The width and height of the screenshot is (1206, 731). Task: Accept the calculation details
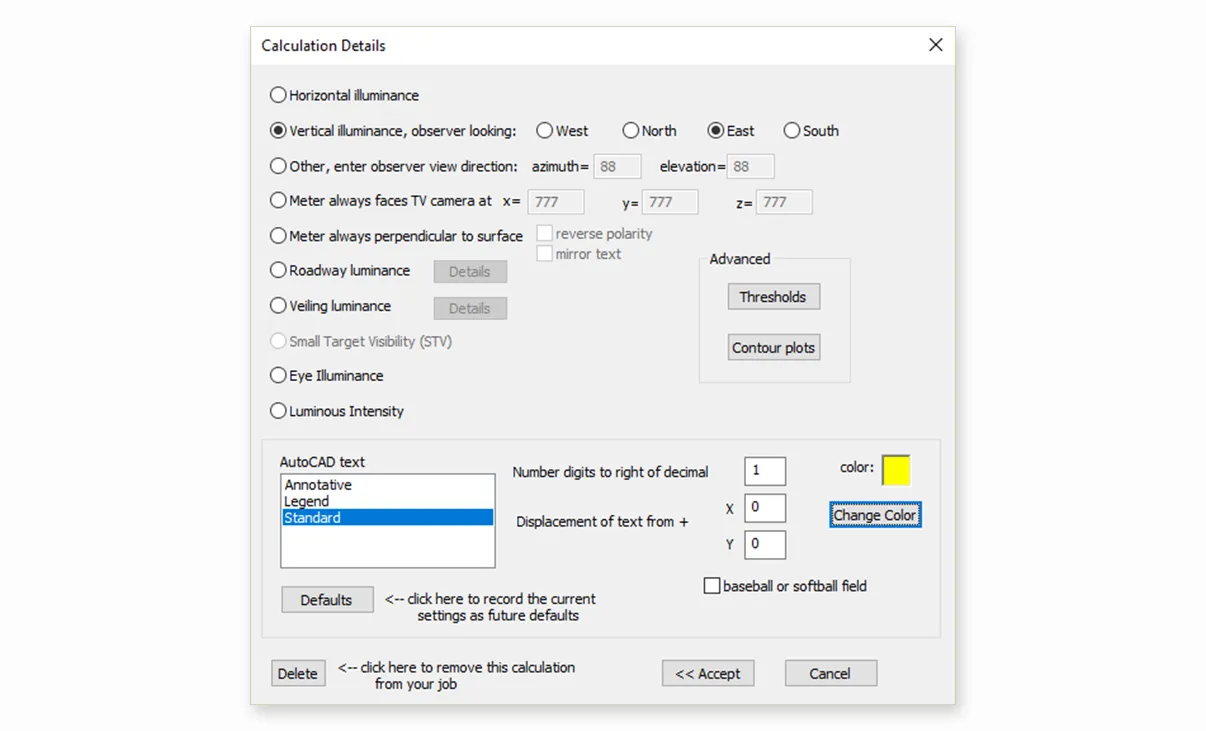pyautogui.click(x=708, y=673)
